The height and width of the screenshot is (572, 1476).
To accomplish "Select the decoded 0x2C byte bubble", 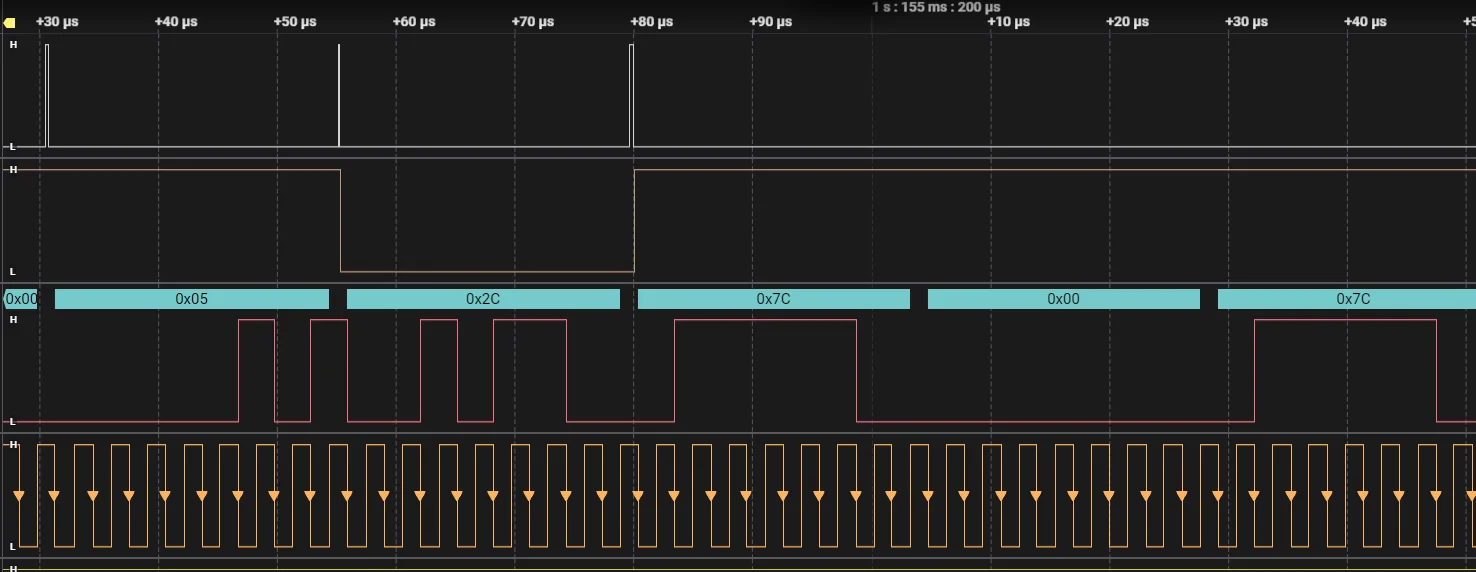I will click(483, 299).
